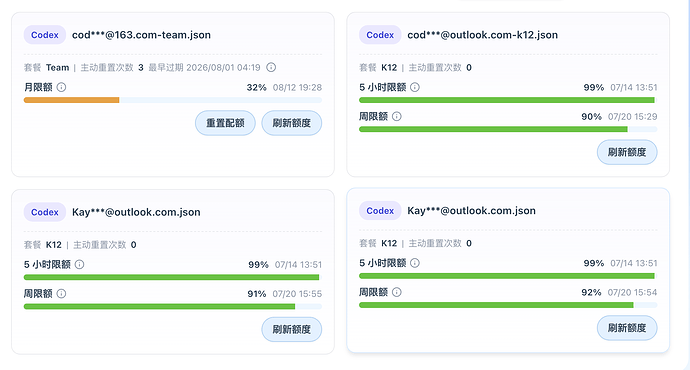Click 周限额 info icon in the 90% weekly card
The width and height of the screenshot is (690, 370).
click(x=396, y=116)
